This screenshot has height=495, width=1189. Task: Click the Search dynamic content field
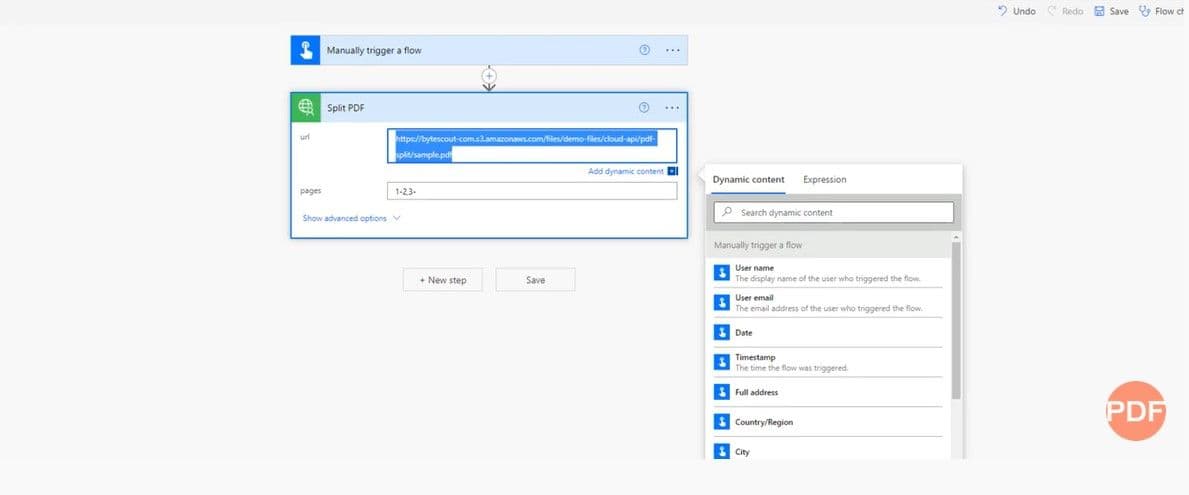[x=833, y=212]
